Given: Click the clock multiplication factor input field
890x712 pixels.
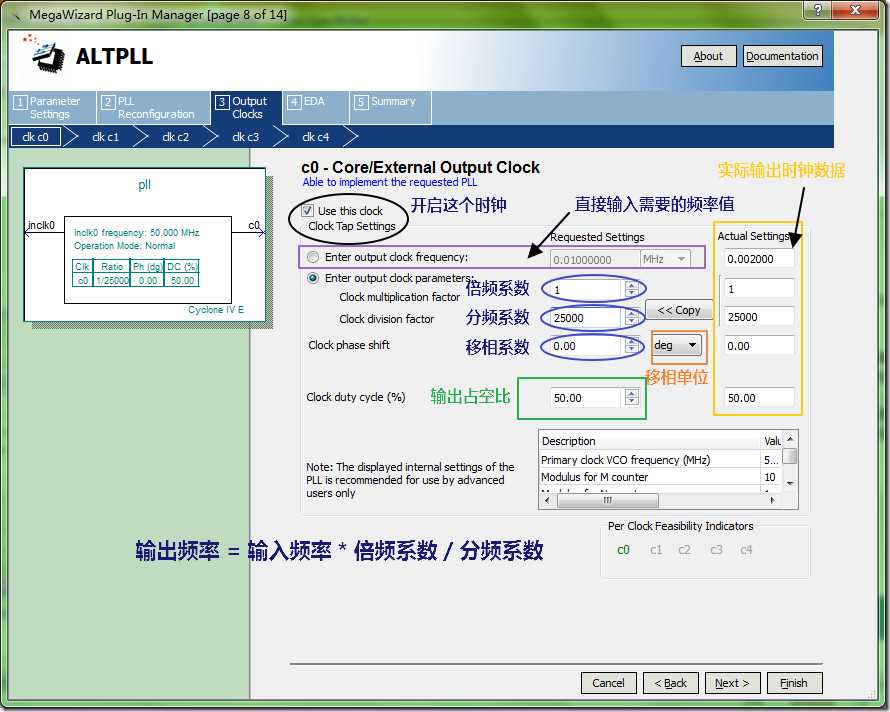Looking at the screenshot, I should coord(586,290).
